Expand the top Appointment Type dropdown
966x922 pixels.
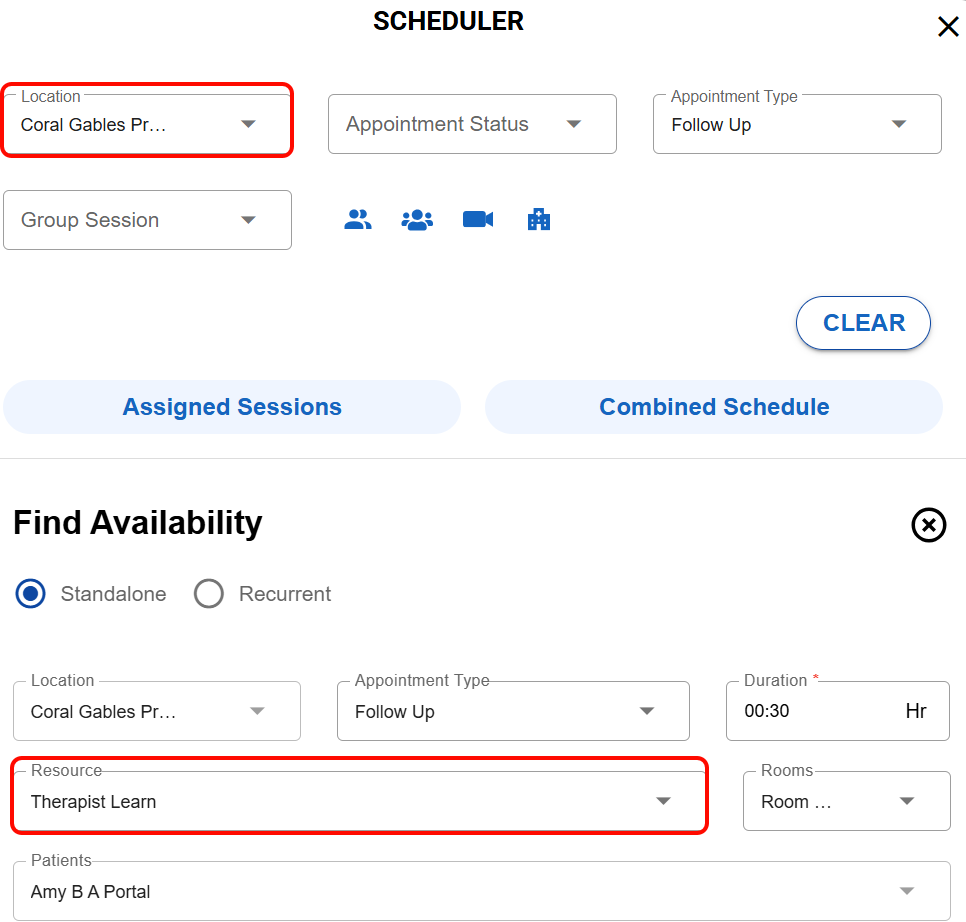click(797, 124)
